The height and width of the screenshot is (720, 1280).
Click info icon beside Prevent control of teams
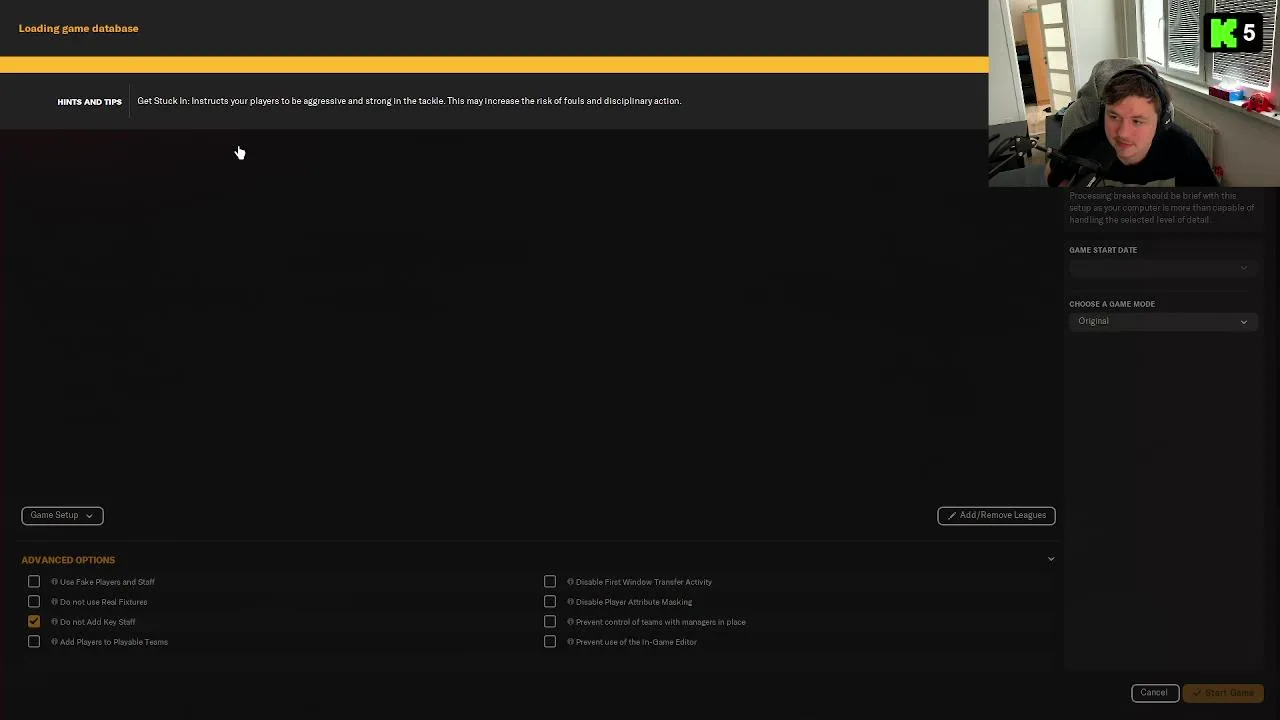click(570, 622)
